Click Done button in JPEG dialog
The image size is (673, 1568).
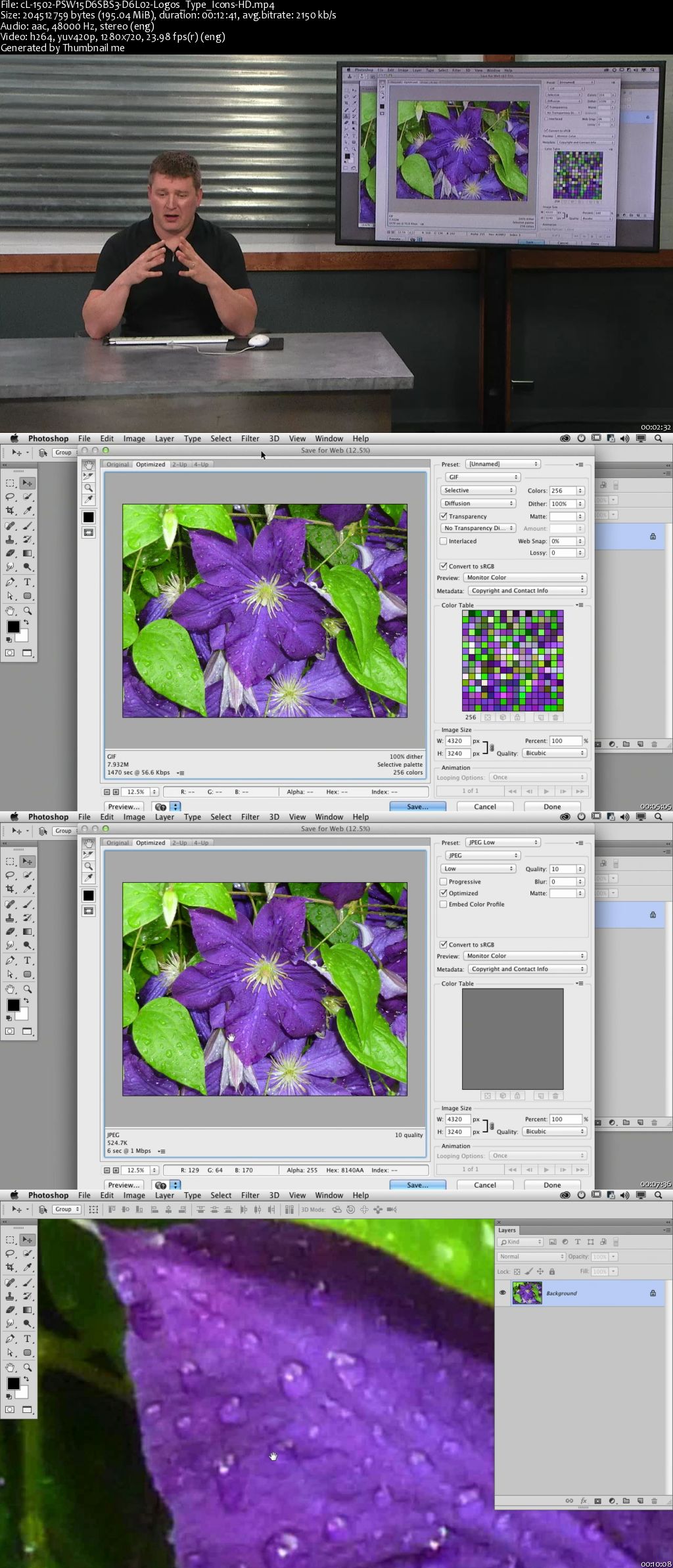(x=552, y=1185)
